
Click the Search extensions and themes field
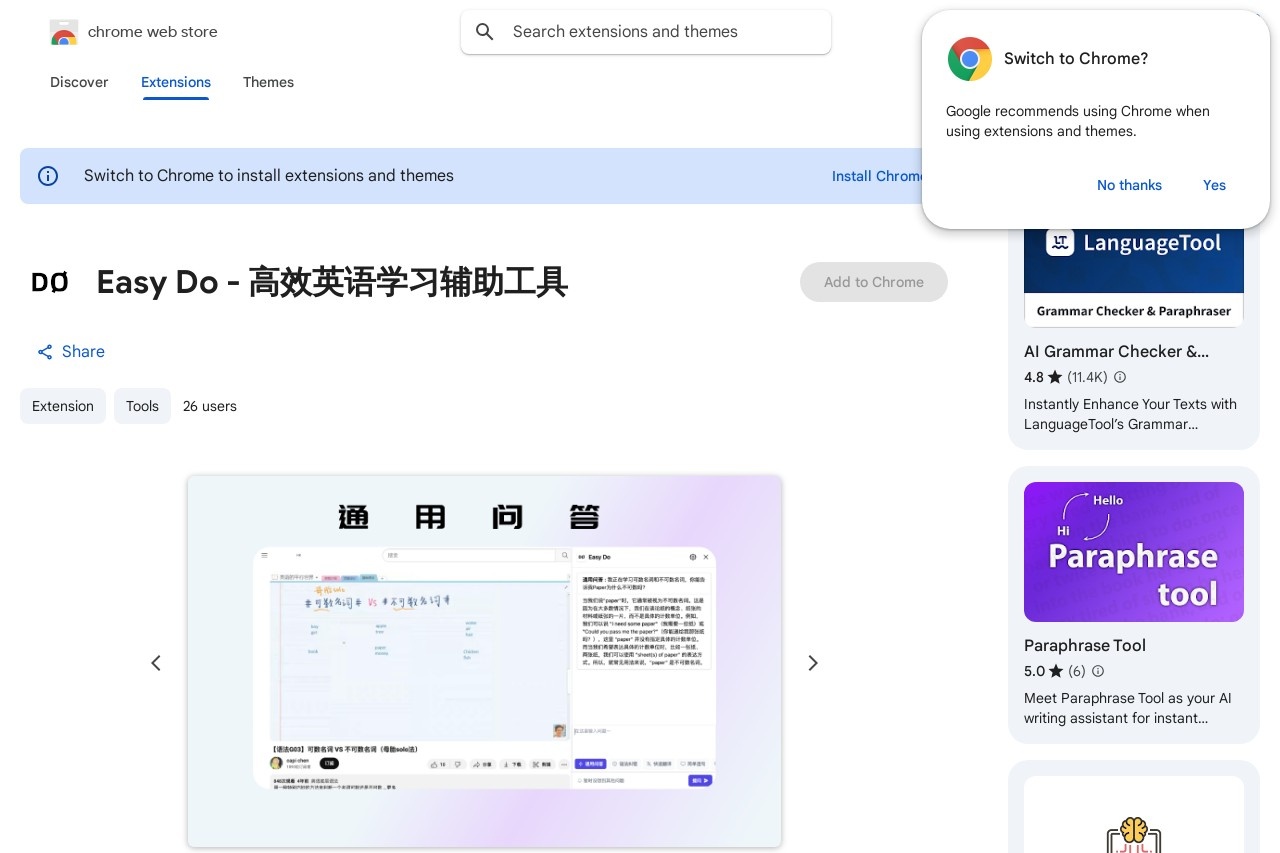(x=646, y=32)
